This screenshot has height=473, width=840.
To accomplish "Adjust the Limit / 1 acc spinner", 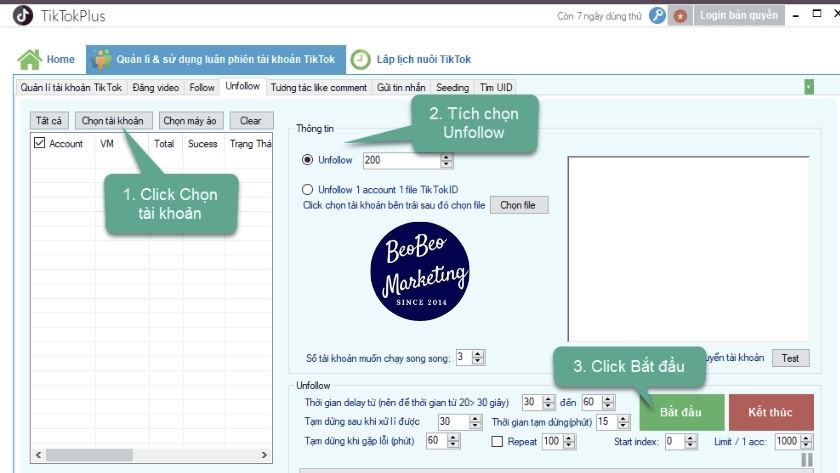I will point(806,441).
